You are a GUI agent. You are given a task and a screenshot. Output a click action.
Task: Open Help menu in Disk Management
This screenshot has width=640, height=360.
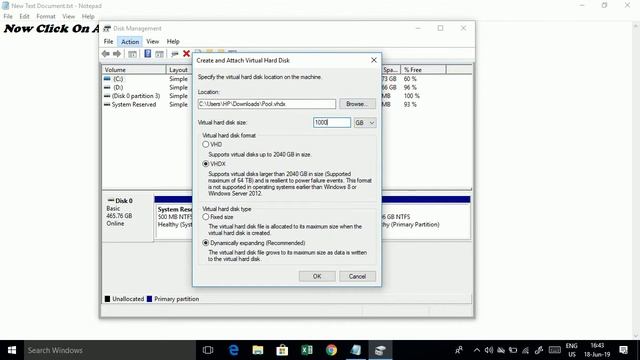[x=173, y=42]
